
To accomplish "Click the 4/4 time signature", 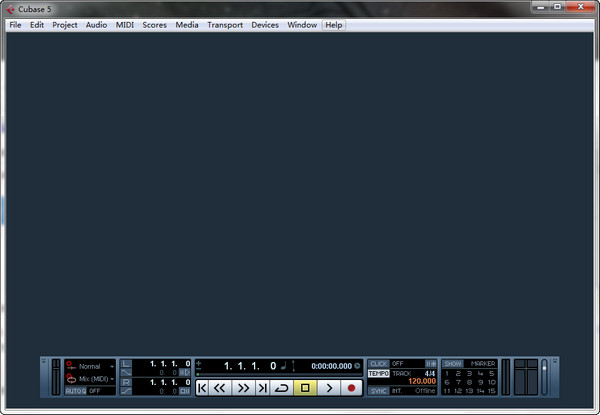I will coord(430,373).
